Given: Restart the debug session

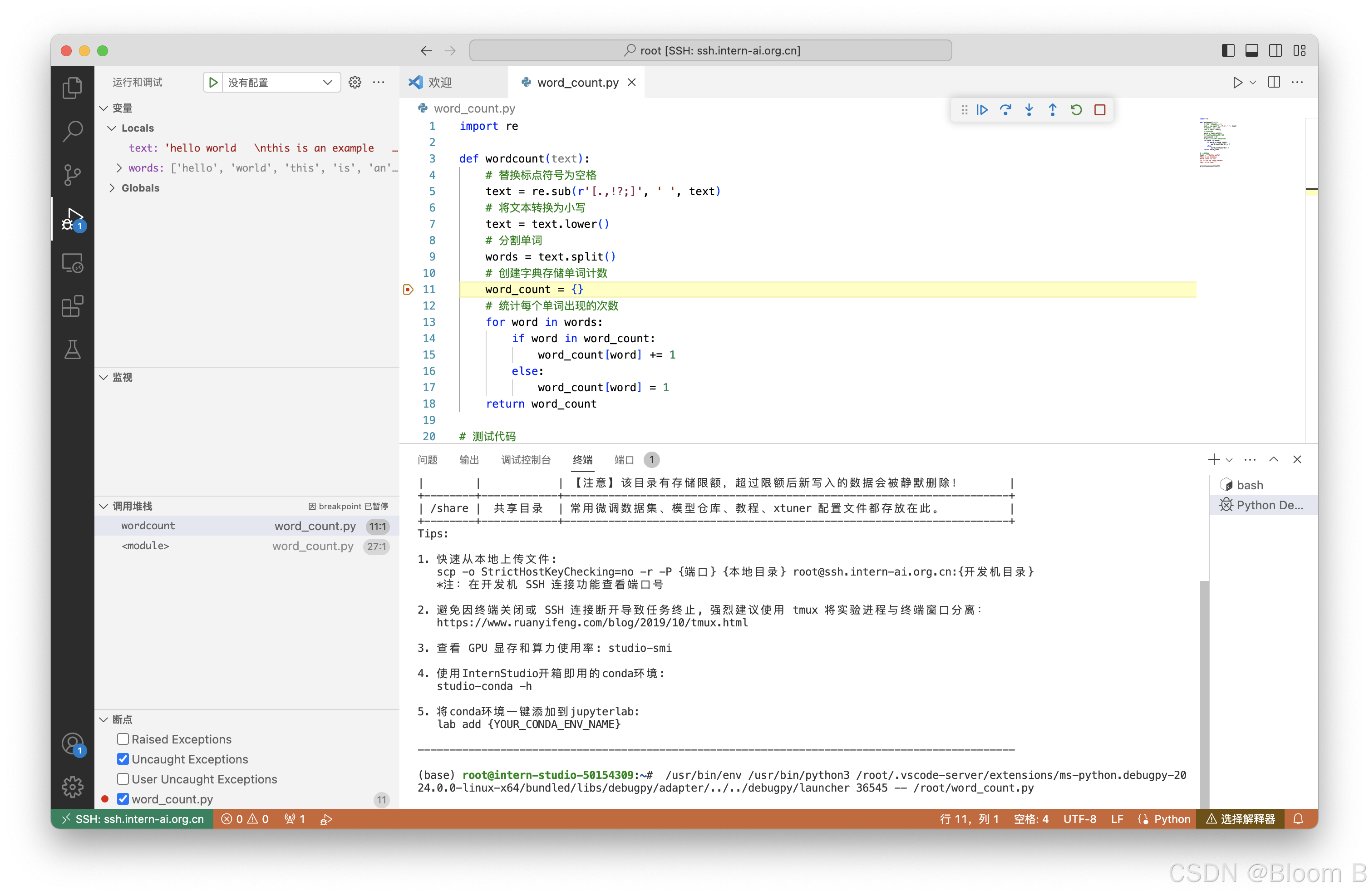Looking at the screenshot, I should click(x=1076, y=109).
